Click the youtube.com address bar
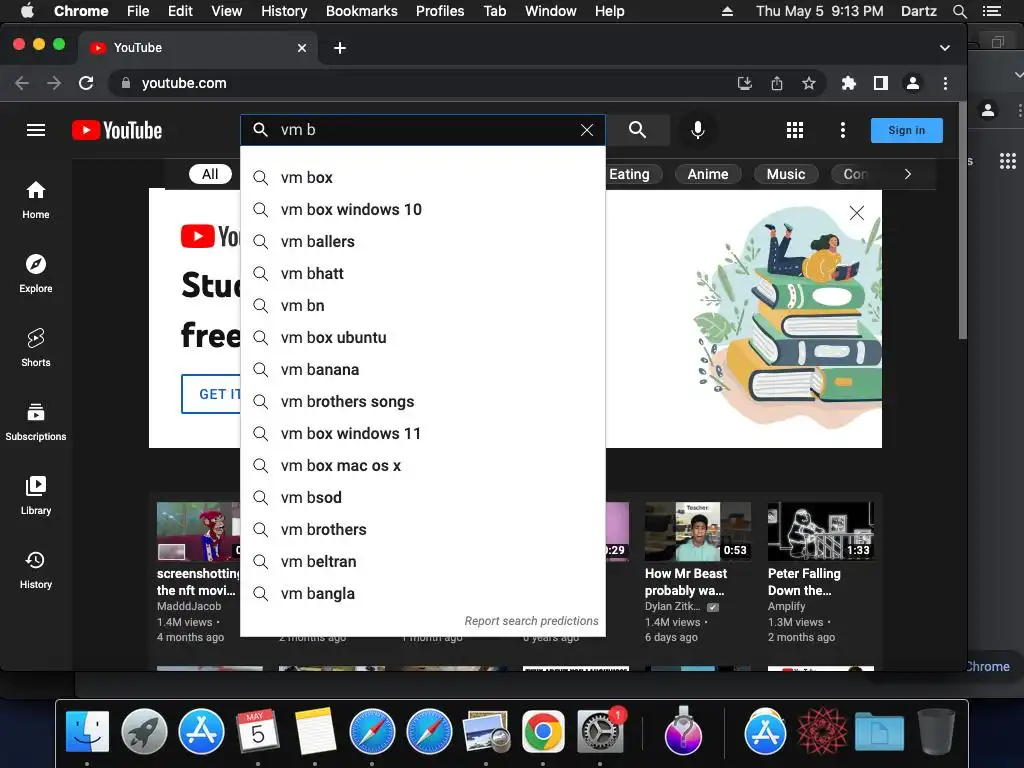The image size is (1024, 768). pyautogui.click(x=418, y=83)
